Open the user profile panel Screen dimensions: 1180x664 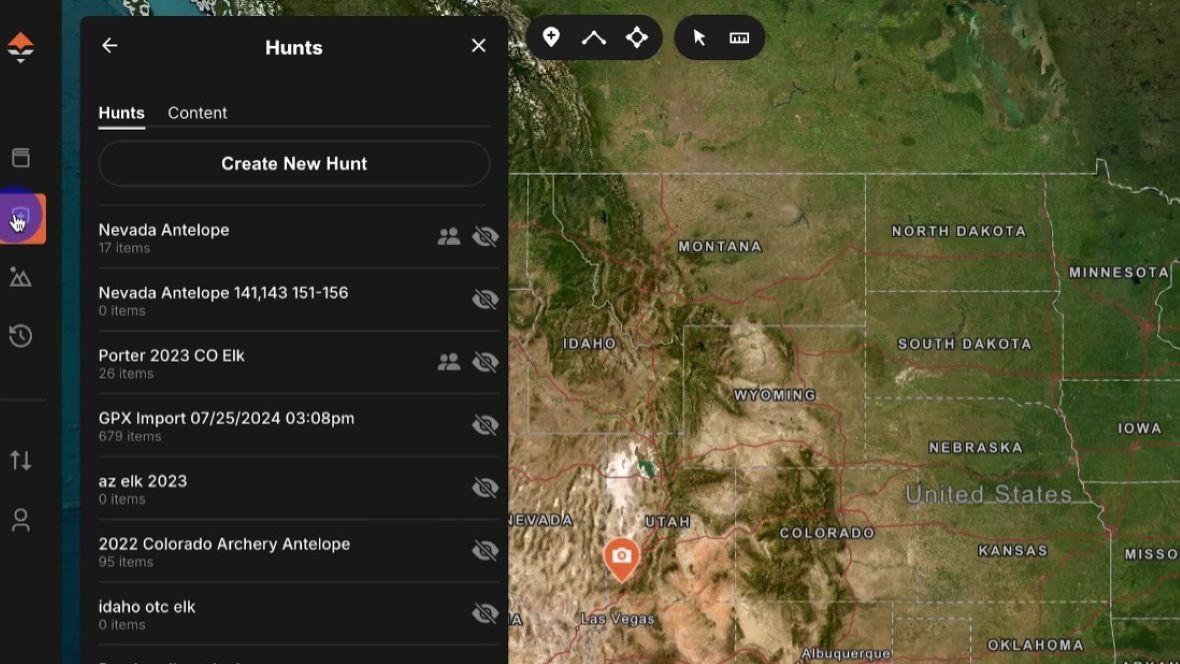tap(23, 519)
